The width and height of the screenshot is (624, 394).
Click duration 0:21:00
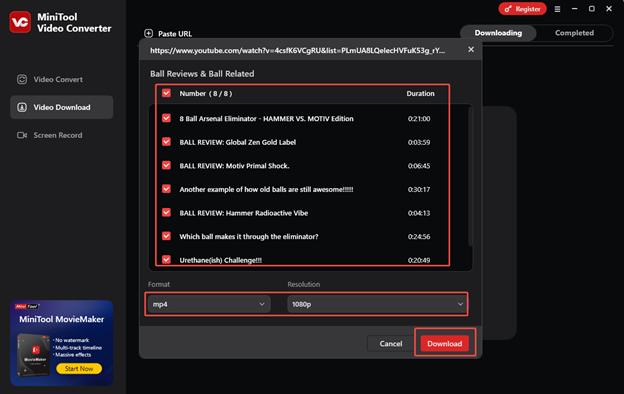[x=419, y=119]
